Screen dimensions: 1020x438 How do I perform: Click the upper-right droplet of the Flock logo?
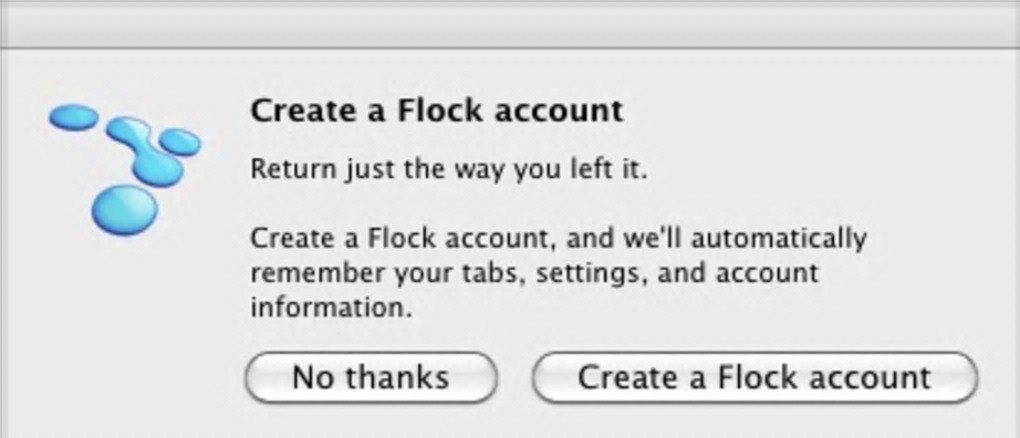coord(181,141)
